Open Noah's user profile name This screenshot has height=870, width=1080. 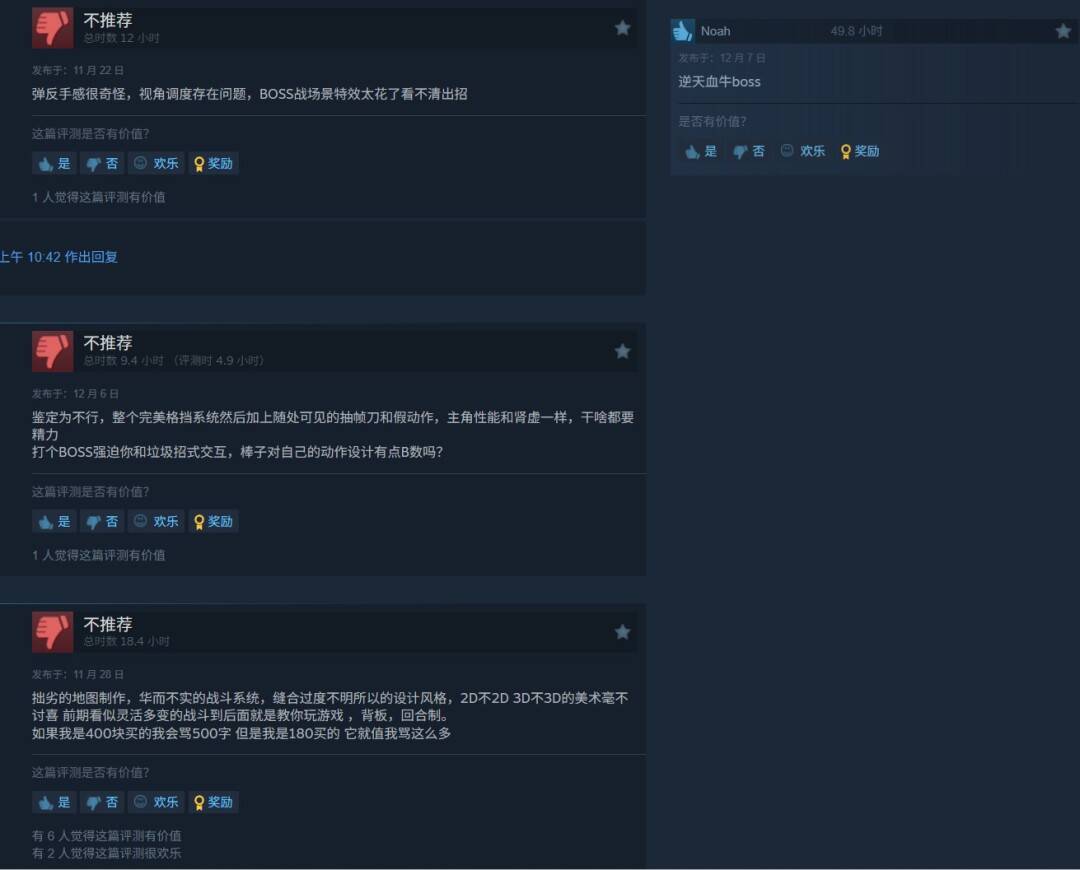(715, 31)
